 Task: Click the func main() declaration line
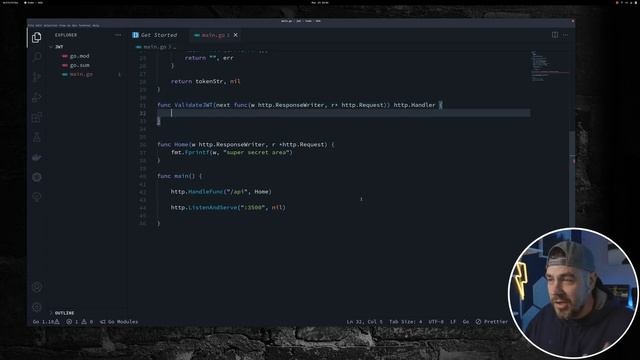tap(179, 176)
